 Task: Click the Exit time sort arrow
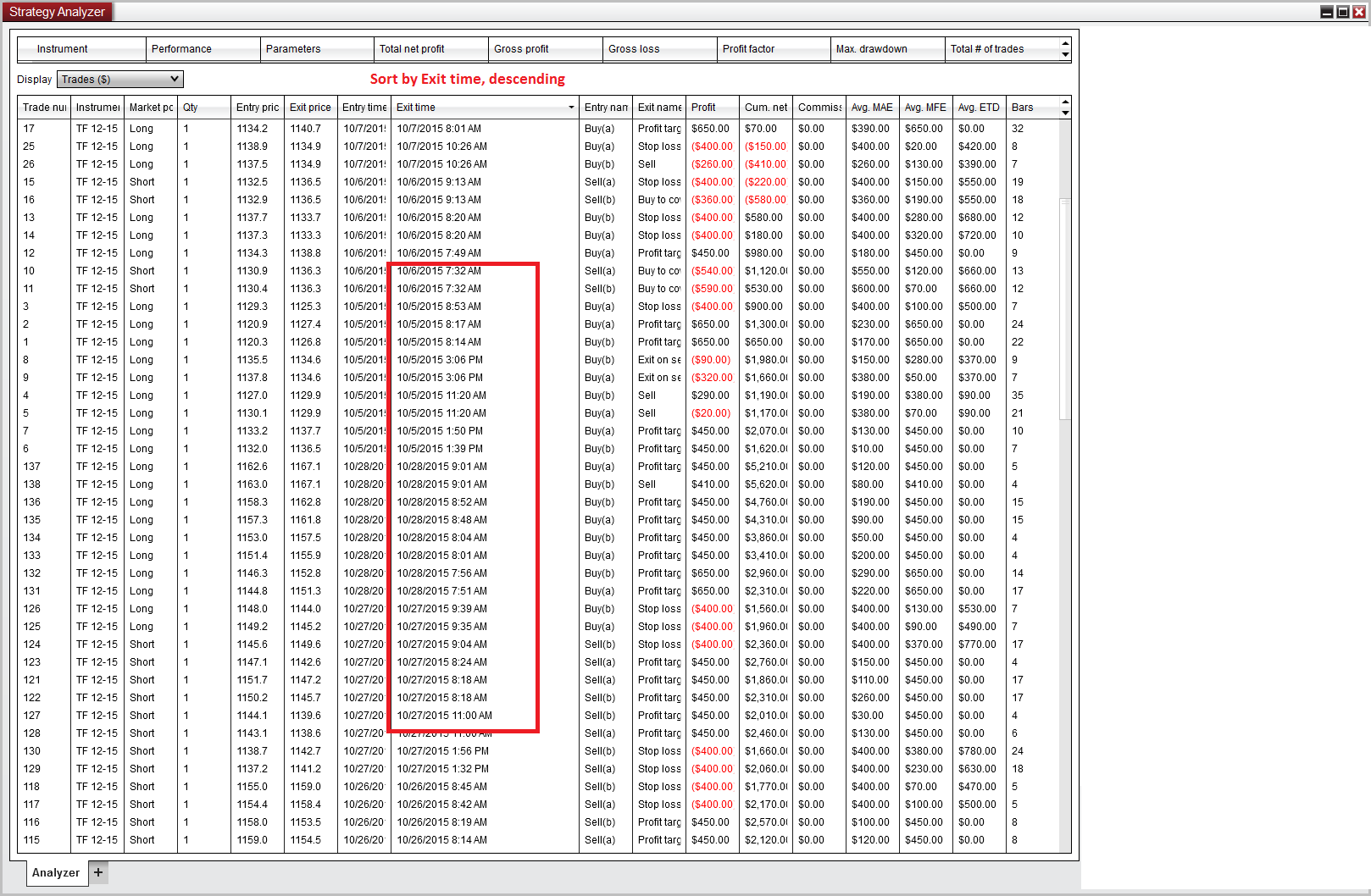tap(571, 108)
